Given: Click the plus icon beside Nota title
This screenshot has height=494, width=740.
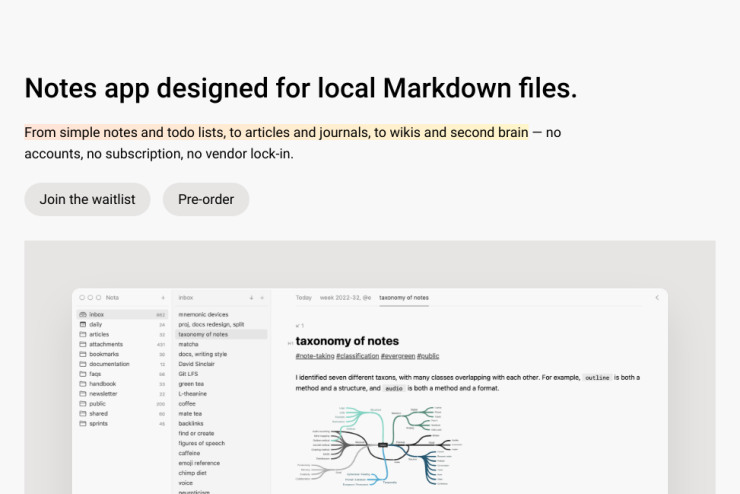Looking at the screenshot, I should [163, 298].
